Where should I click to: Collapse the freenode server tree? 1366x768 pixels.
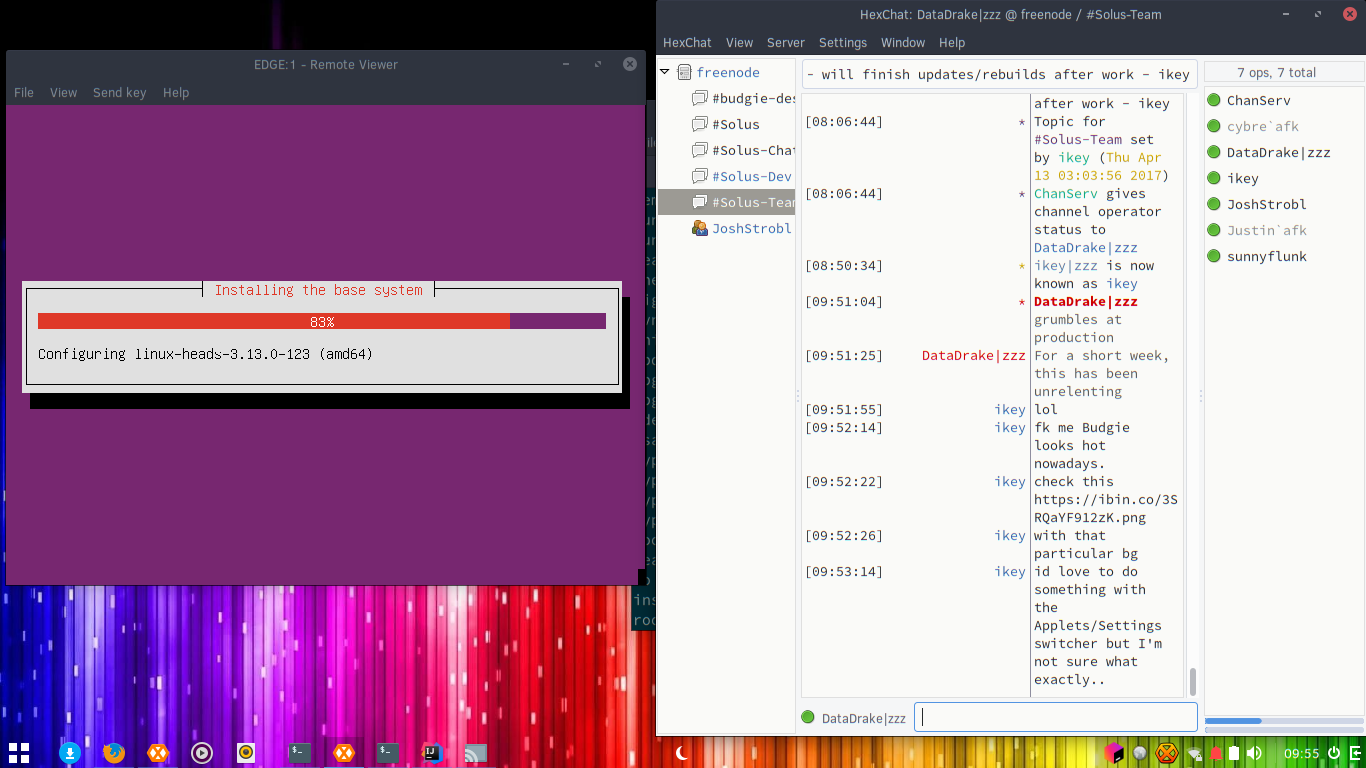(x=665, y=72)
